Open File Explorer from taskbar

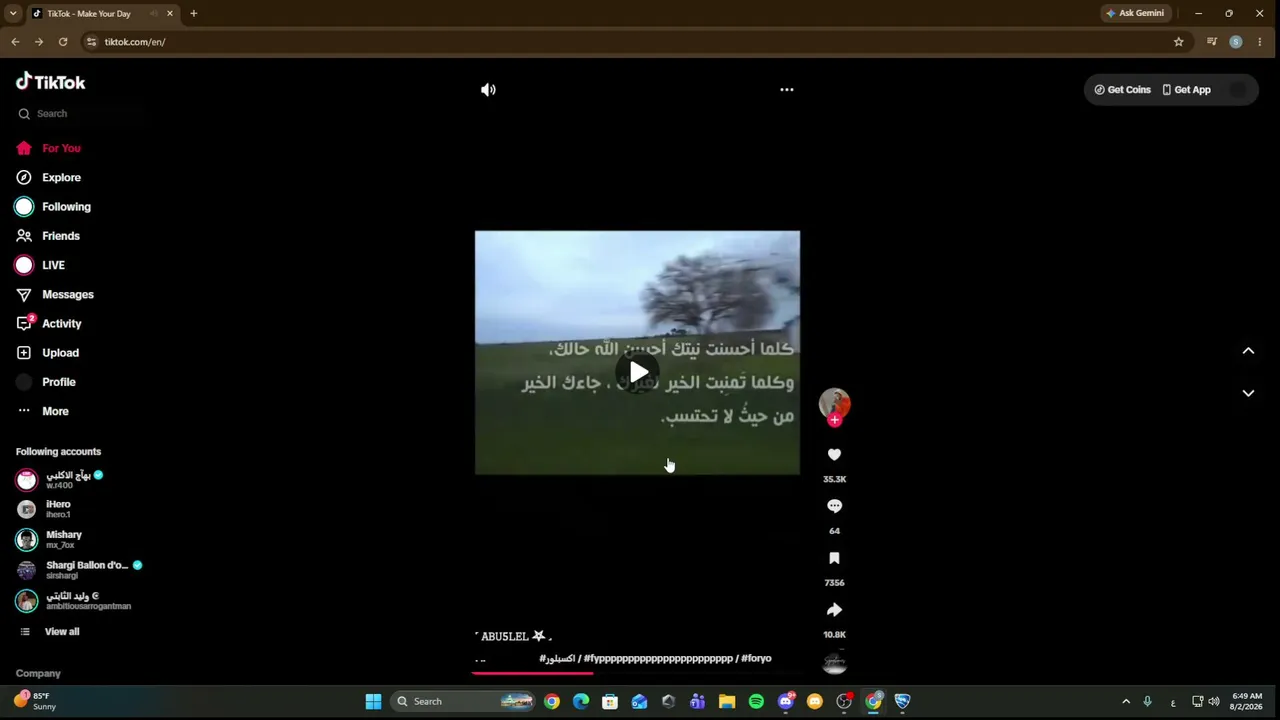coord(727,702)
